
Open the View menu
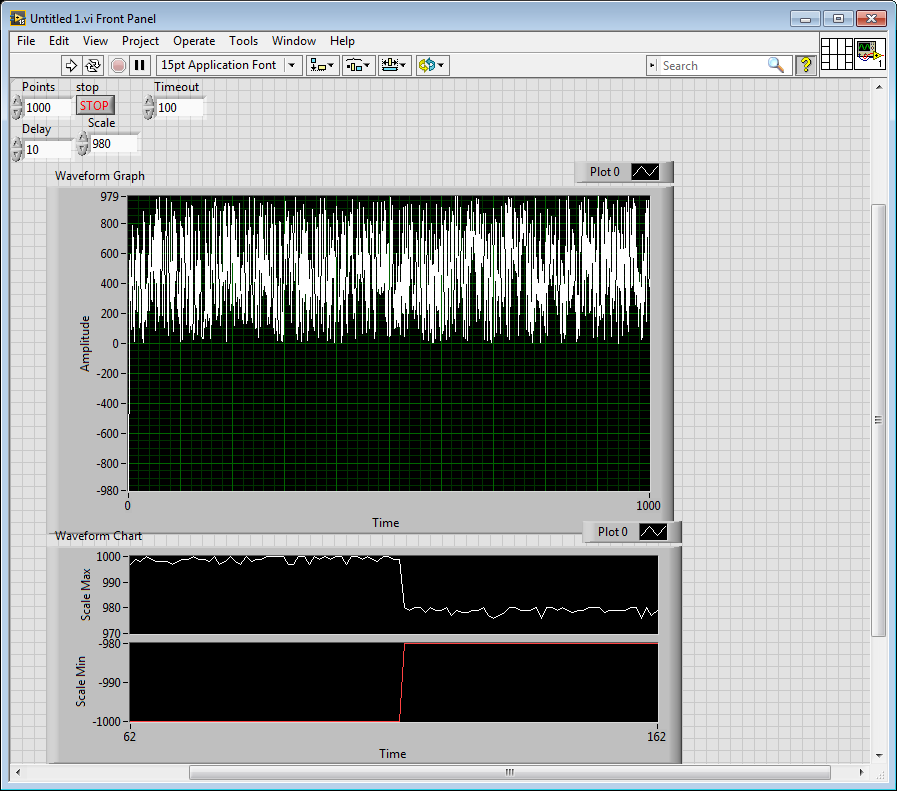pos(95,41)
